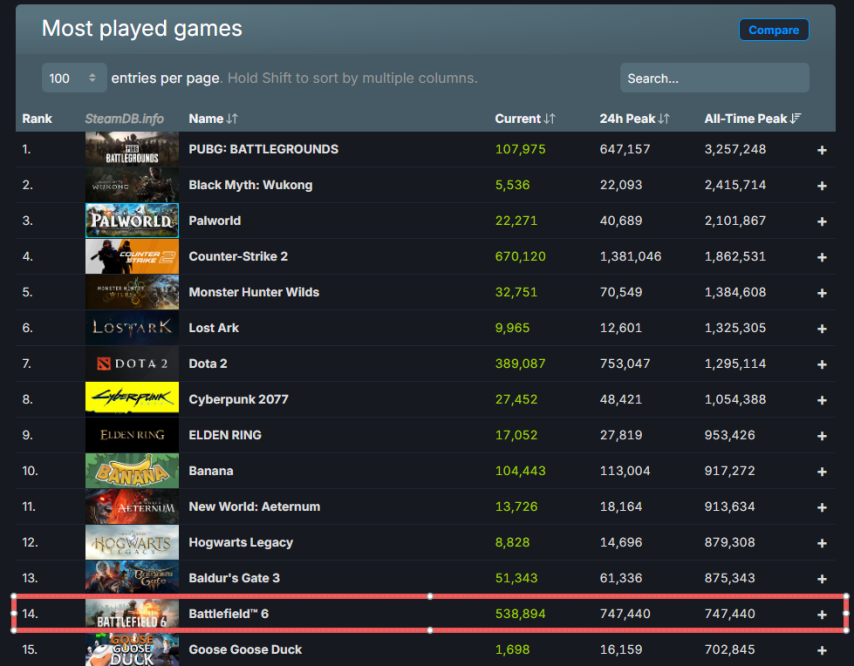Image resolution: width=854 pixels, height=666 pixels.
Task: Sort by All-Time Peak column header
Action: pyautogui.click(x=752, y=119)
